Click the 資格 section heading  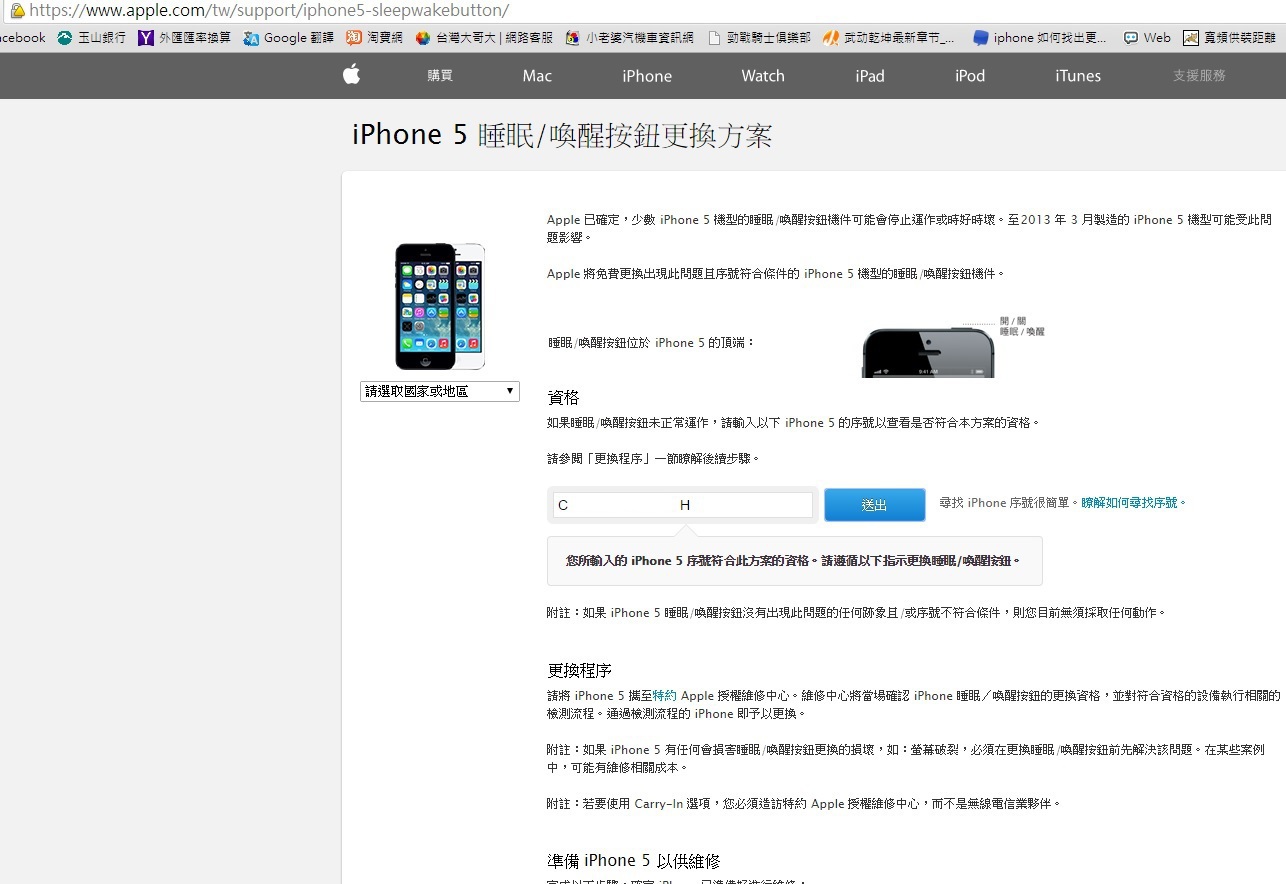click(563, 397)
